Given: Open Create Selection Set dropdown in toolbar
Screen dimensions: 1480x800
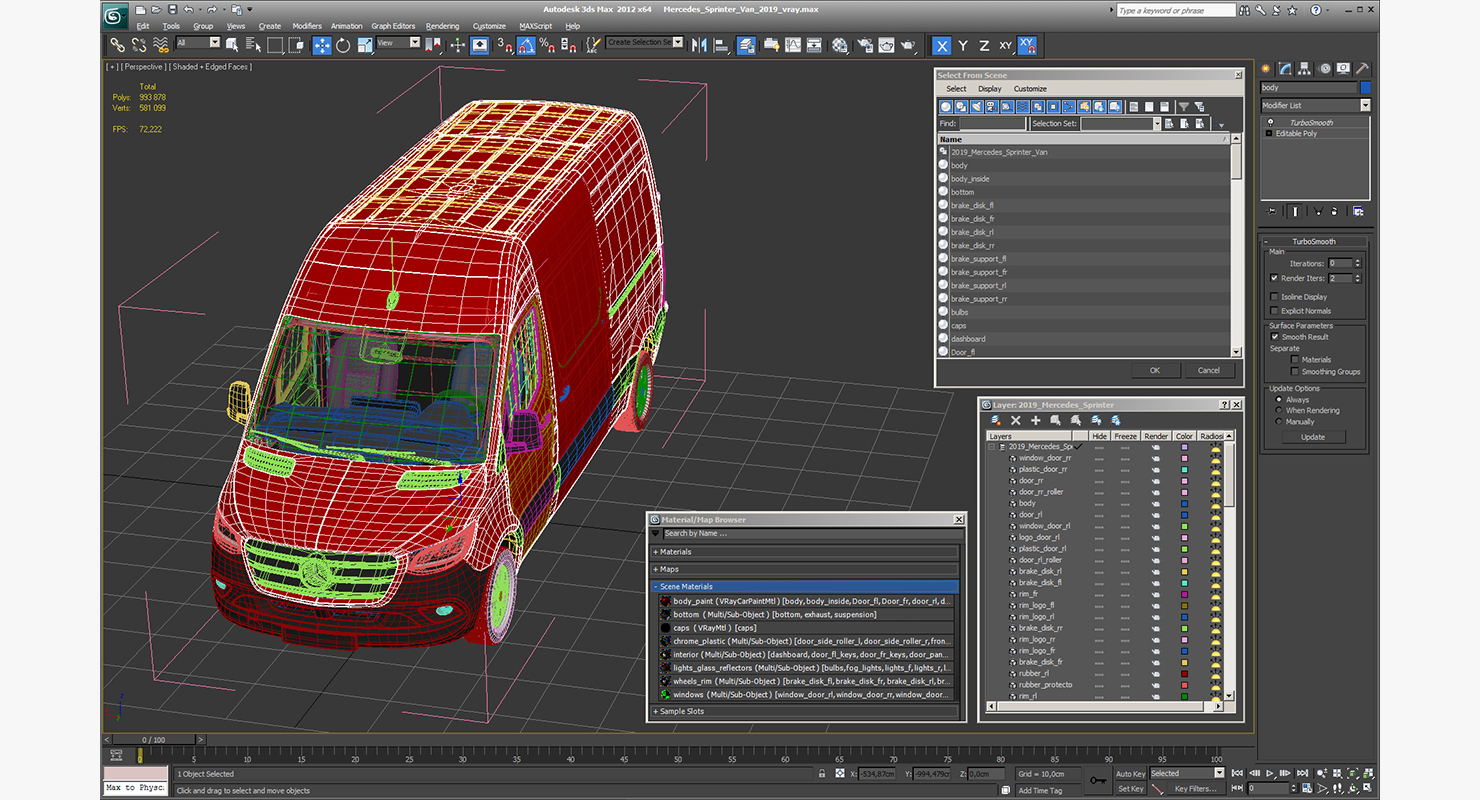Looking at the screenshot, I should pos(645,42).
